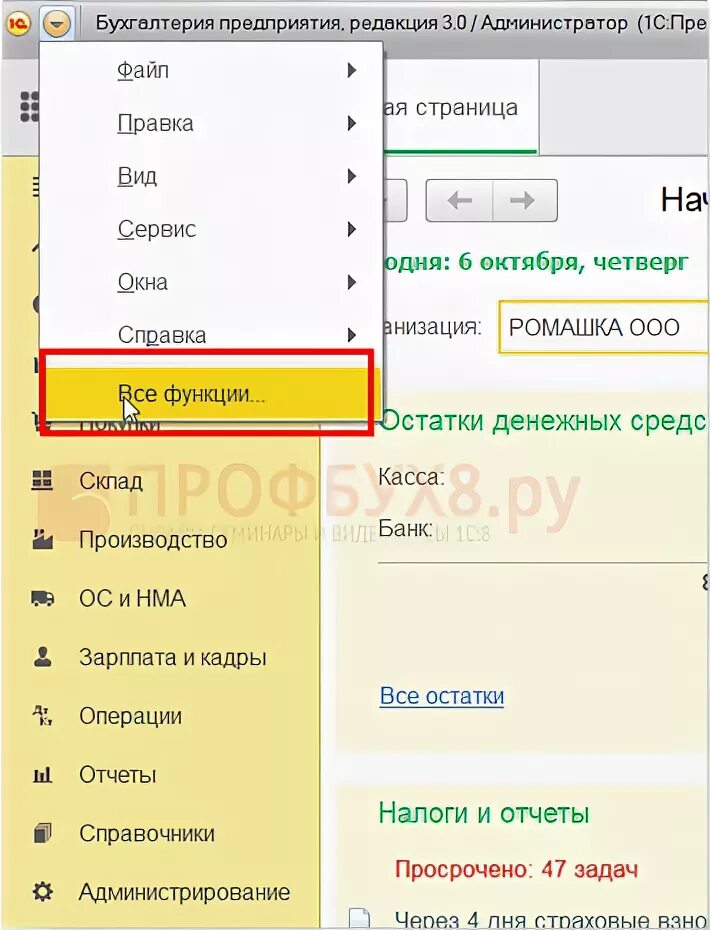Viewport: 710px width, 930px height.
Task: Open the Склад section
Action: tap(111, 480)
